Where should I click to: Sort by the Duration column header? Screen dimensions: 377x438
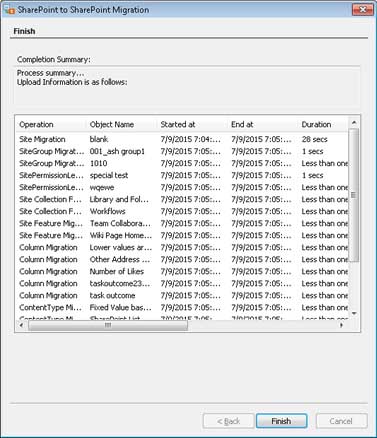tap(316, 125)
